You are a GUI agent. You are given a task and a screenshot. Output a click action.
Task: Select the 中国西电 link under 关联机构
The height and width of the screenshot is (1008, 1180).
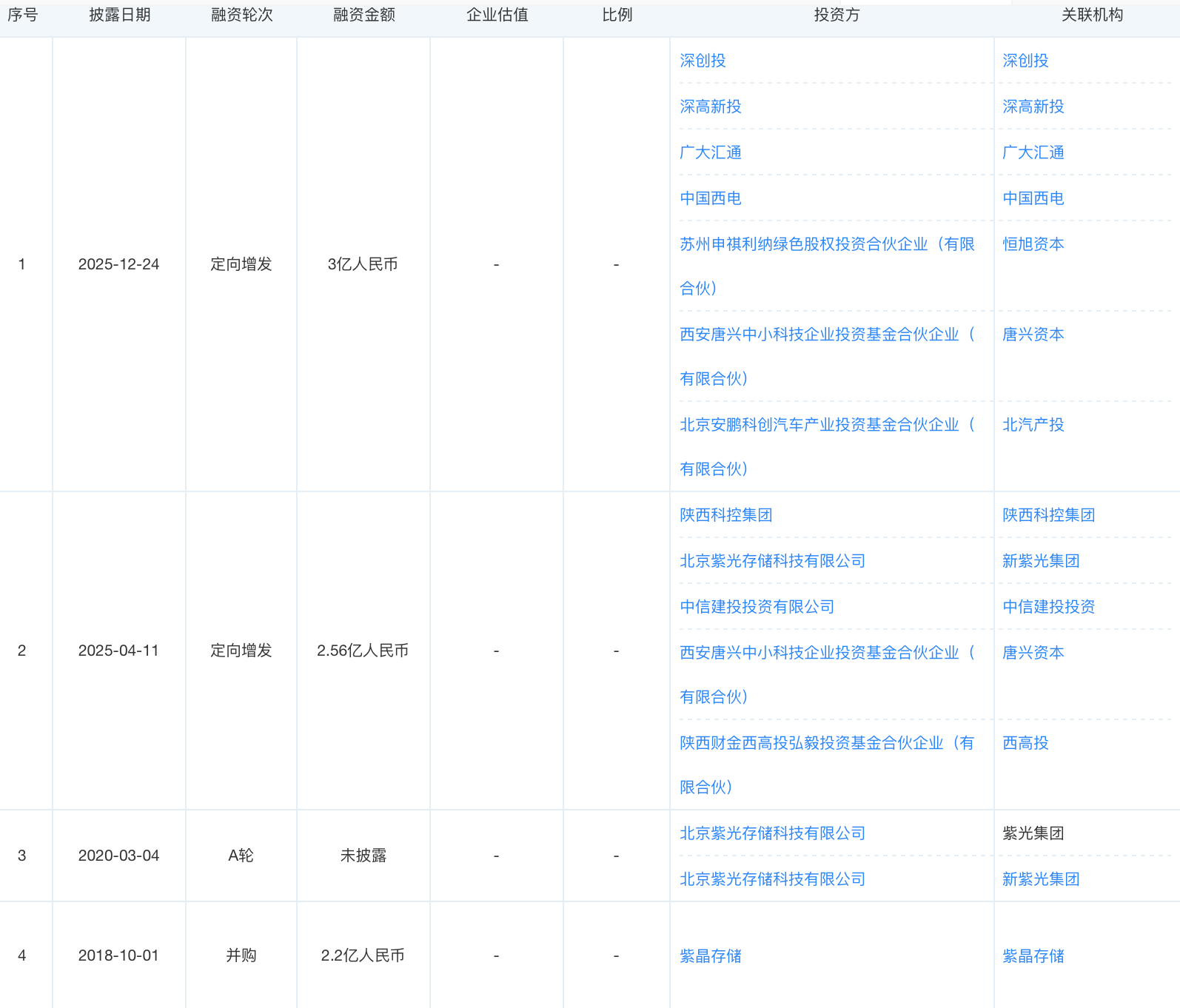[x=1033, y=198]
